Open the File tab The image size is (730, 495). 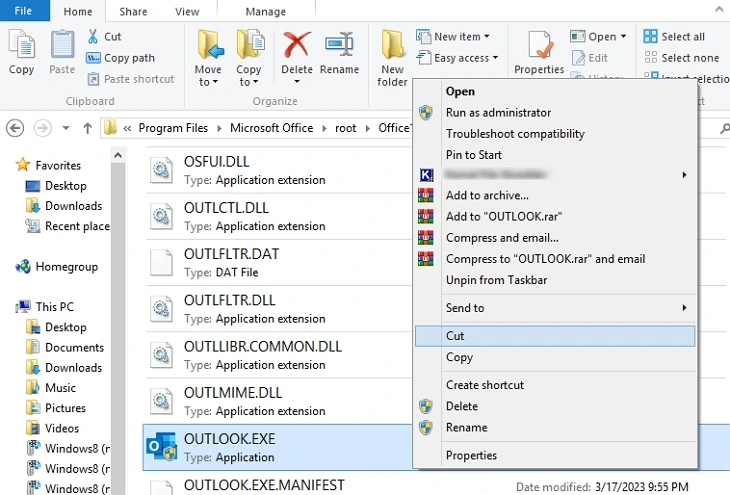coord(23,11)
